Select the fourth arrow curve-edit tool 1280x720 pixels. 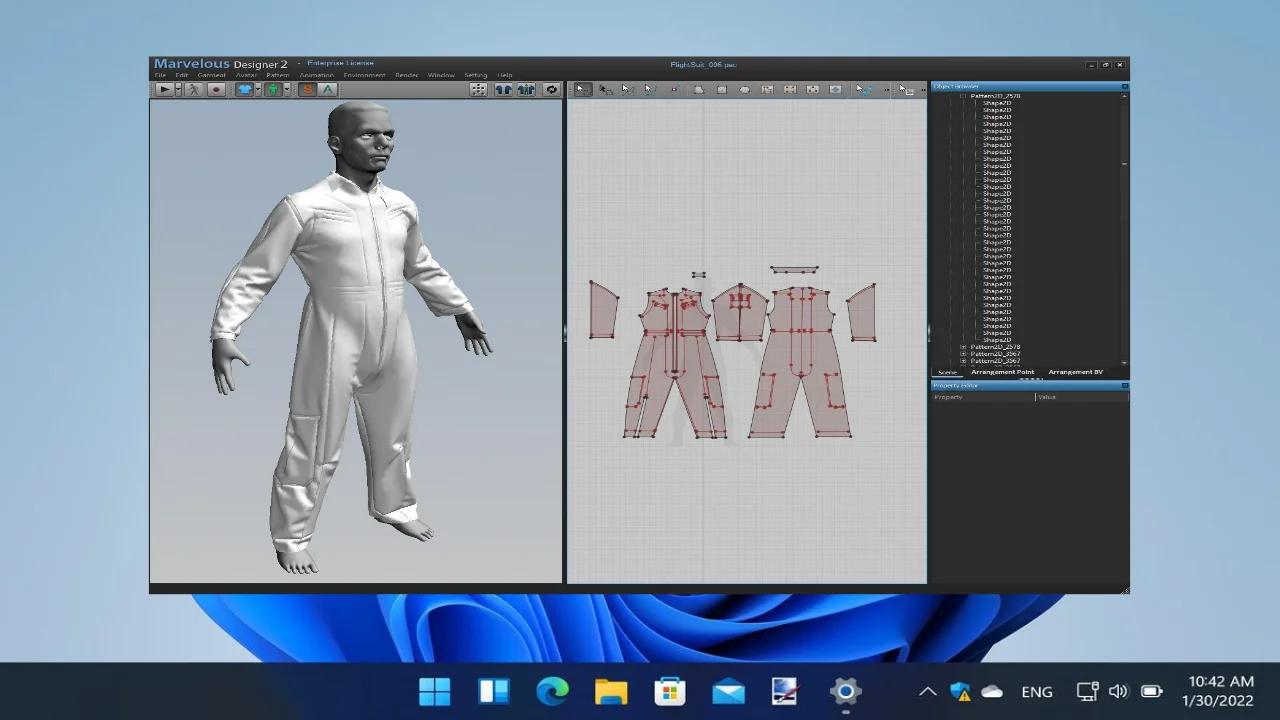click(x=649, y=89)
